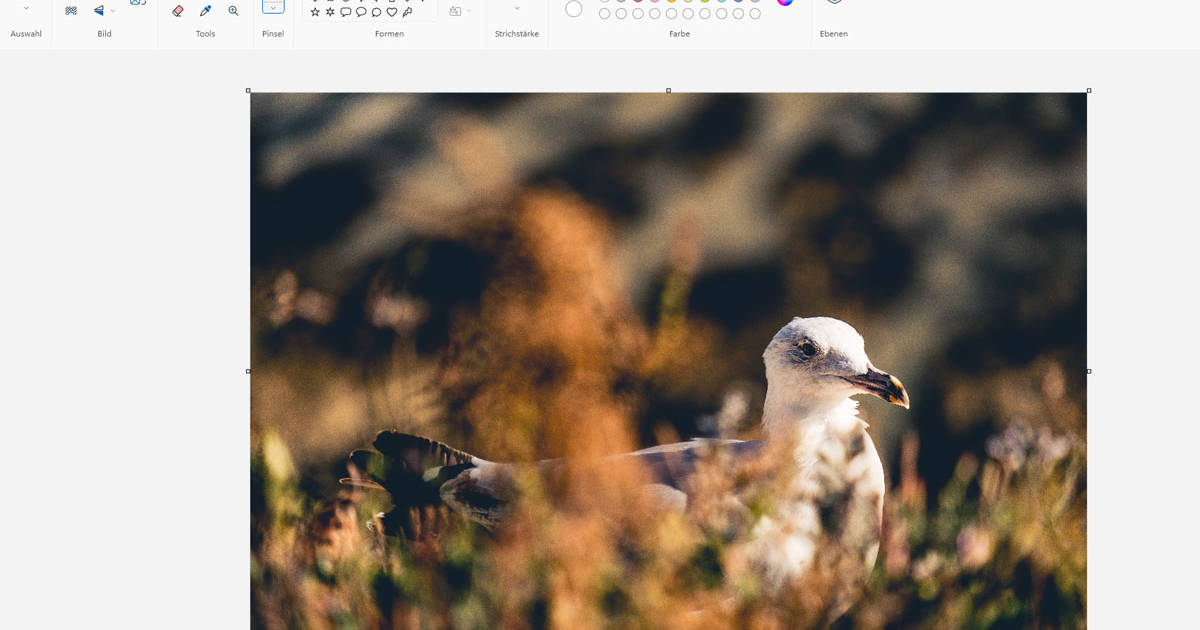The image size is (1200, 630).
Task: Click the first empty custom color slot
Action: (x=605, y=14)
